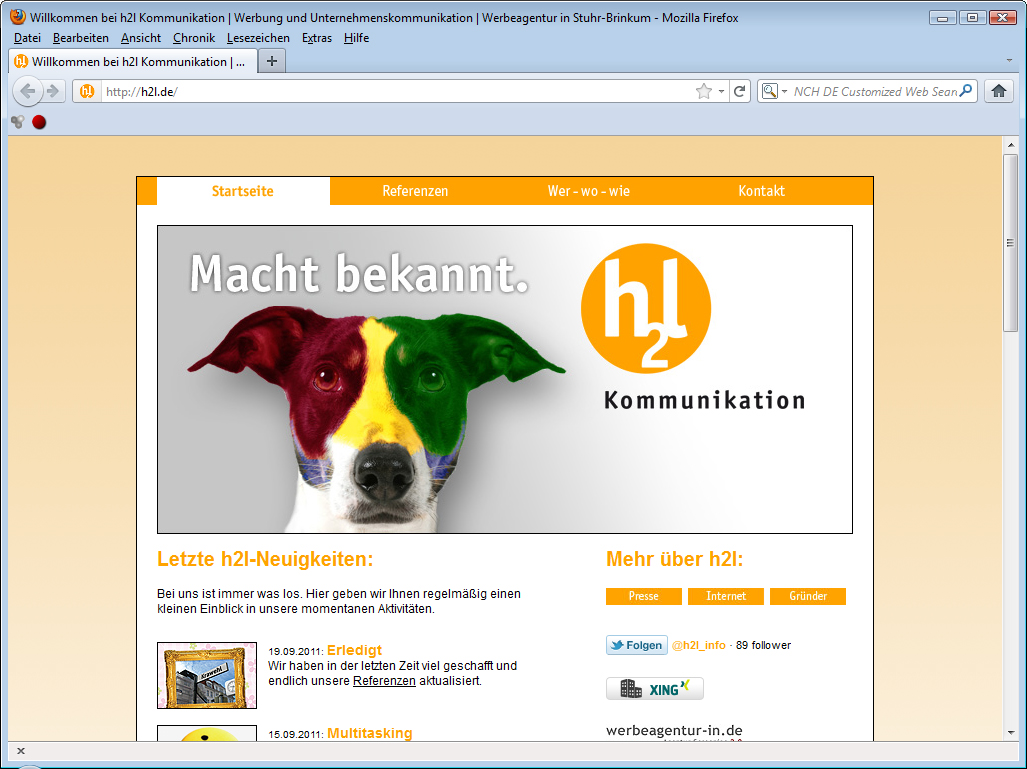
Task: Click the framed picture thumbnail beside Erledigt
Action: click(x=207, y=675)
